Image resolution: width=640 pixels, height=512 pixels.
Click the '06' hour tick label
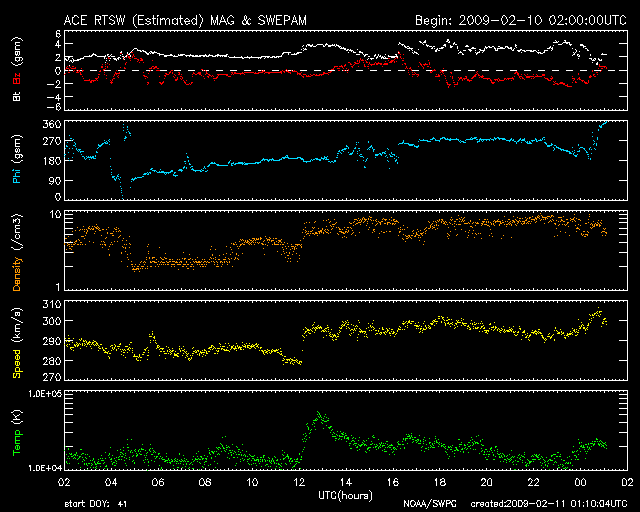tap(158, 482)
